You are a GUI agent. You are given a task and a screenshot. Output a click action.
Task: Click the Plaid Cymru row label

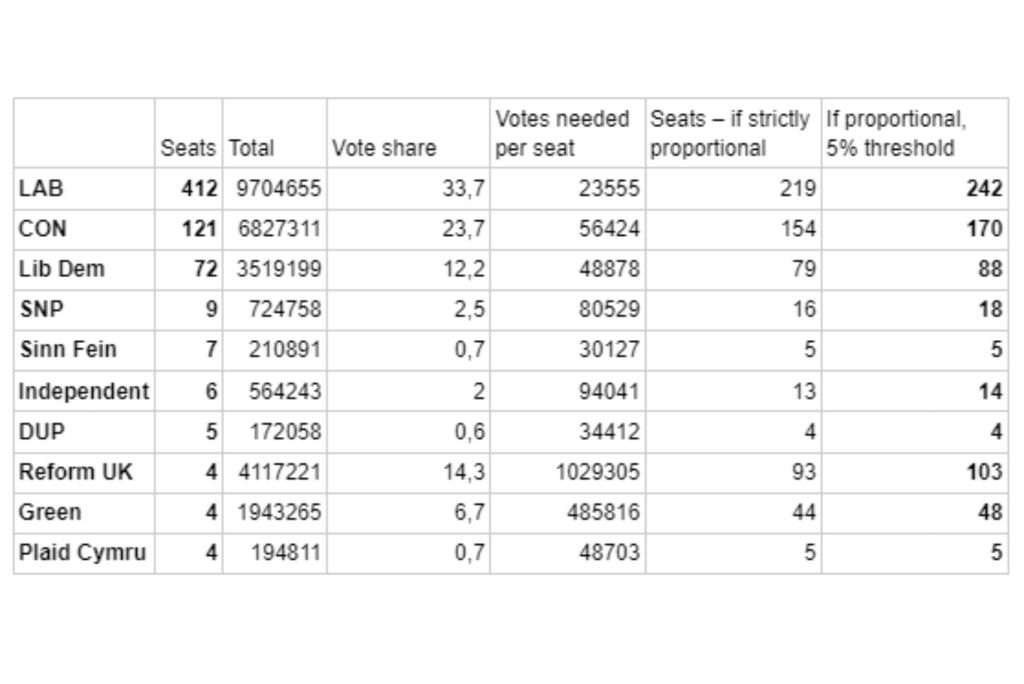(83, 552)
